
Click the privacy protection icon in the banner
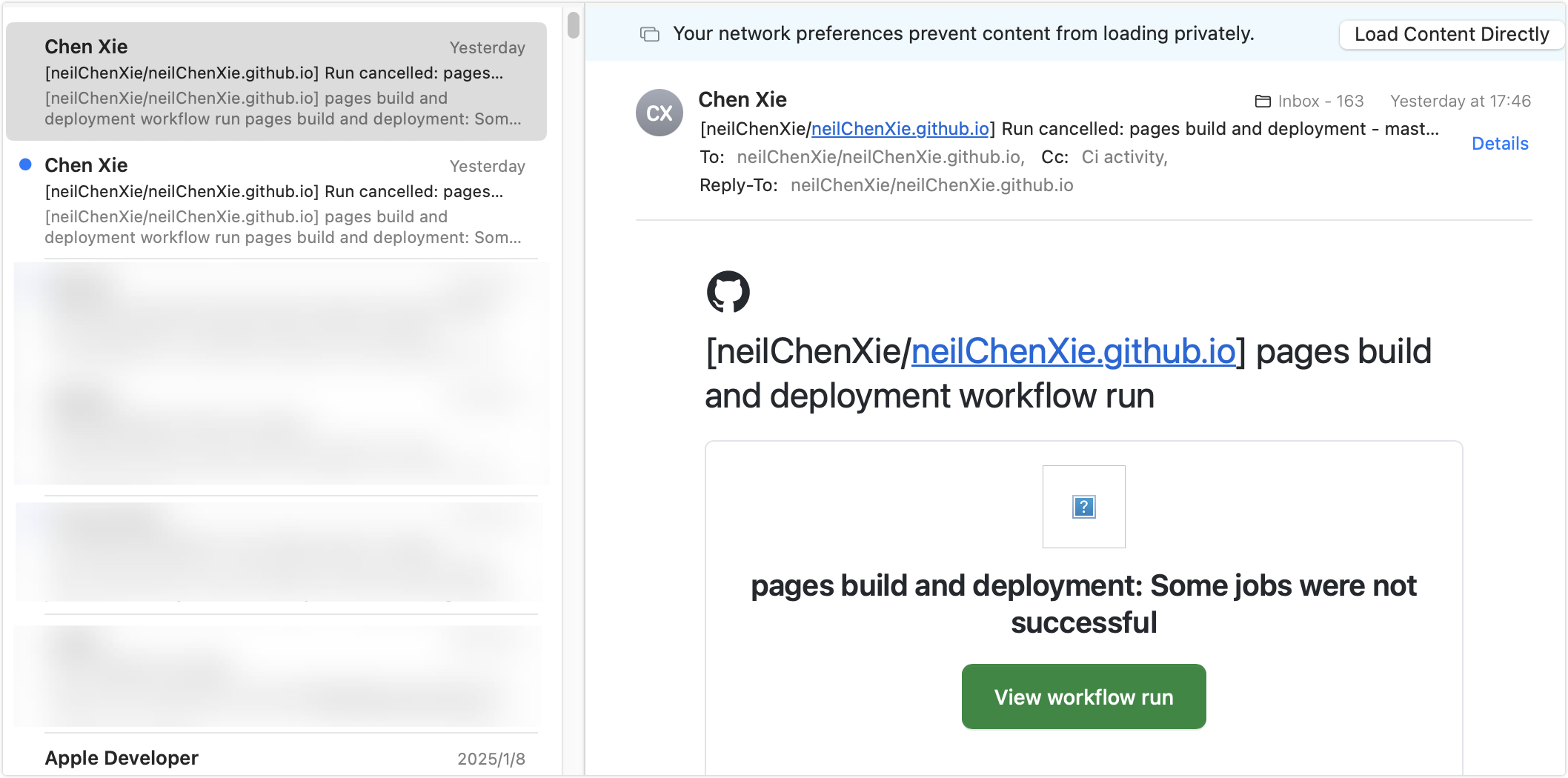(650, 34)
